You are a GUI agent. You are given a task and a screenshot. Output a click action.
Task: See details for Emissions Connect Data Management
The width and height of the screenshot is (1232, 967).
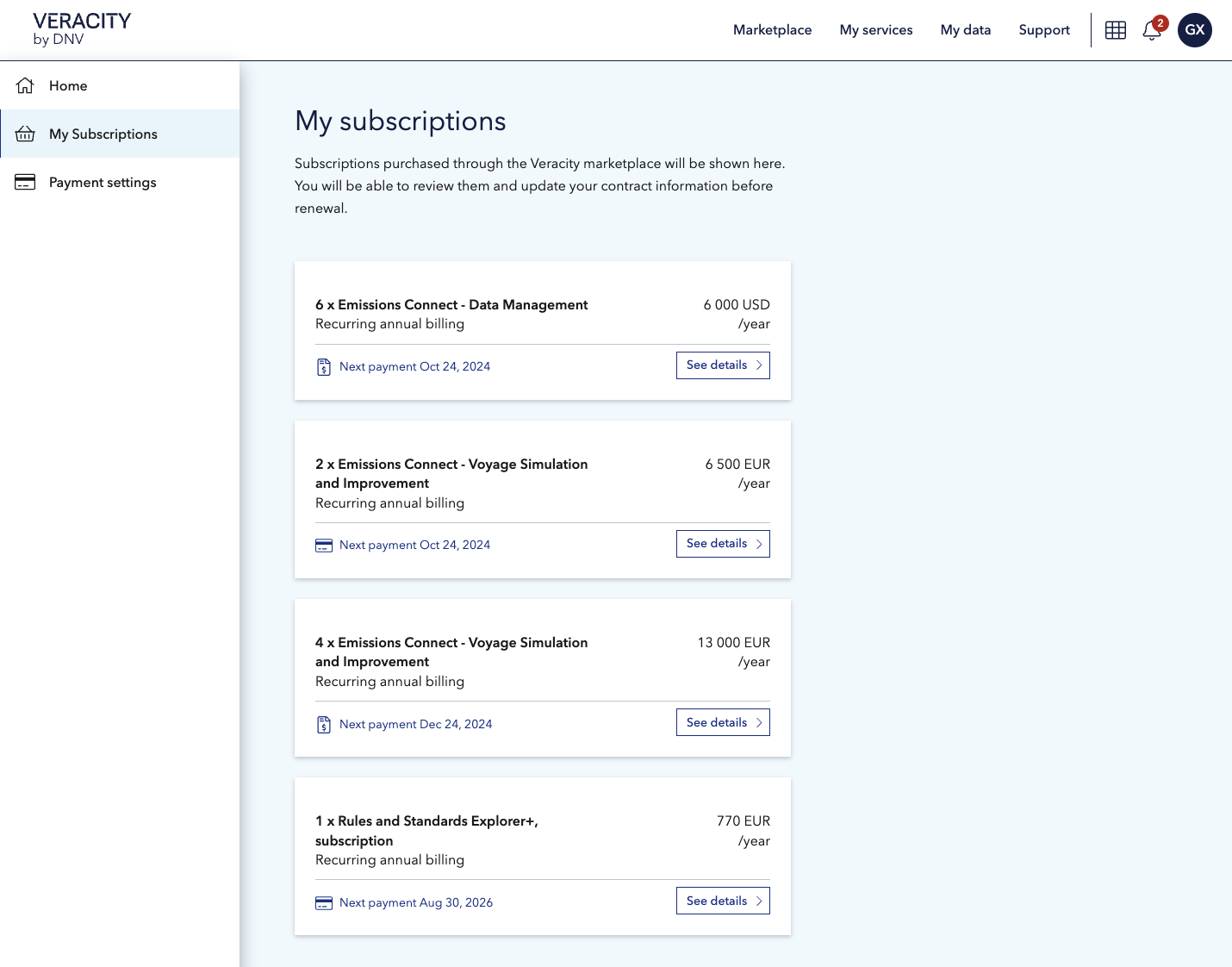click(x=723, y=365)
